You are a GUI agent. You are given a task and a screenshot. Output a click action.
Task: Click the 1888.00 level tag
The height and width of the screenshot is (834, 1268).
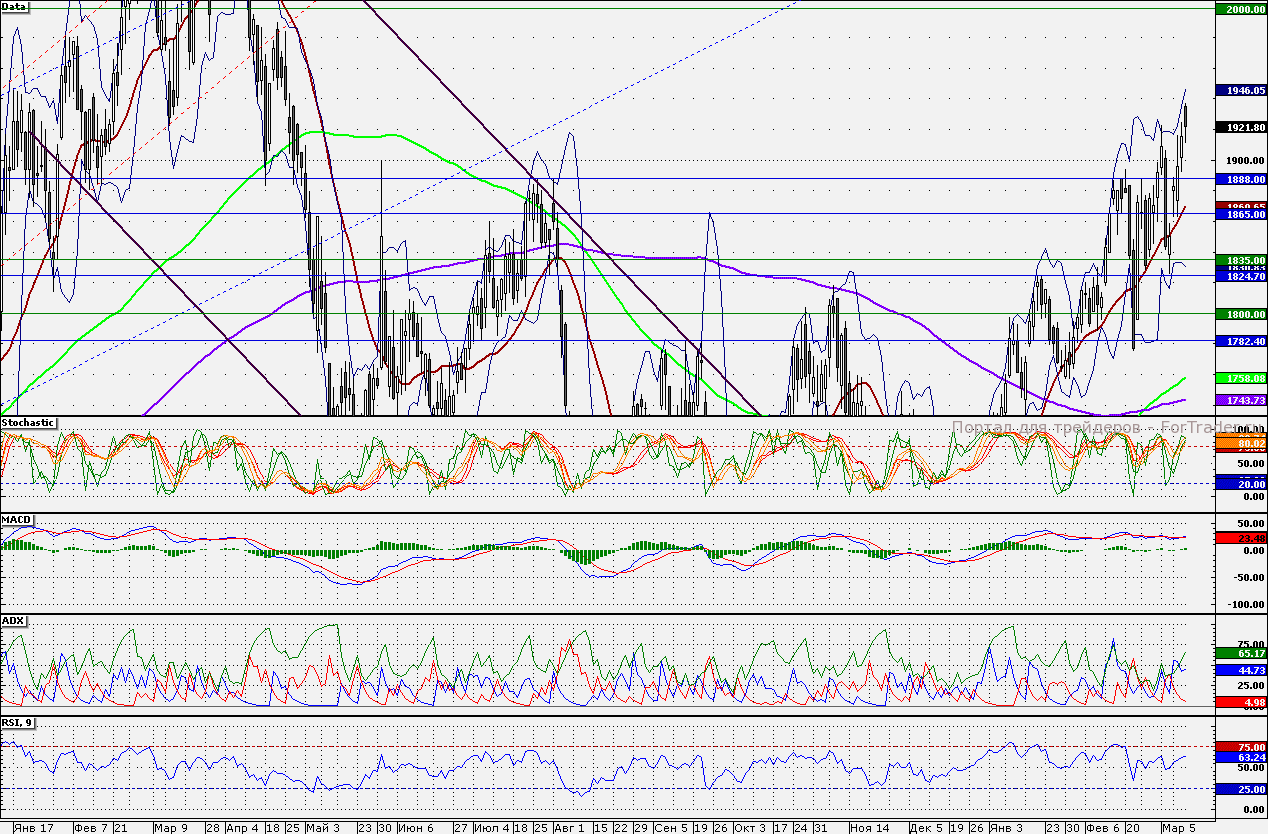1240,179
